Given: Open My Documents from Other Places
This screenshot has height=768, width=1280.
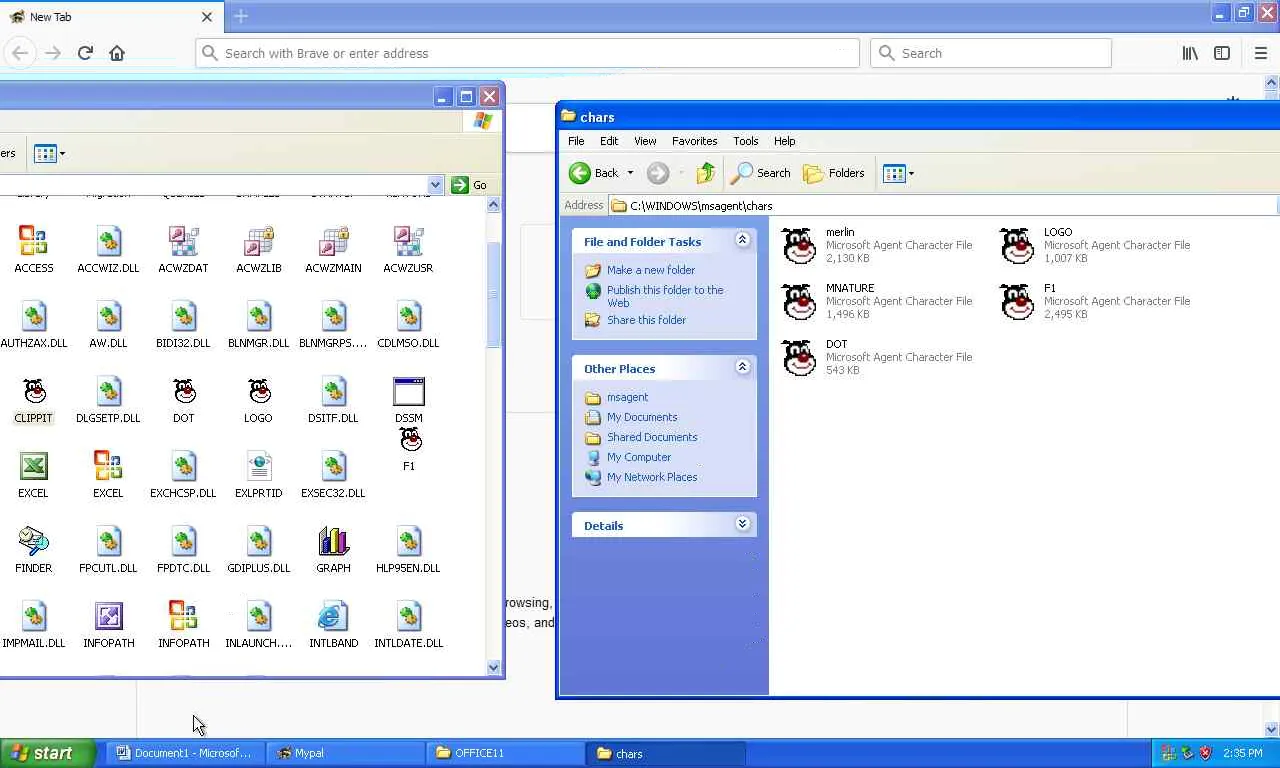Looking at the screenshot, I should coord(642,417).
